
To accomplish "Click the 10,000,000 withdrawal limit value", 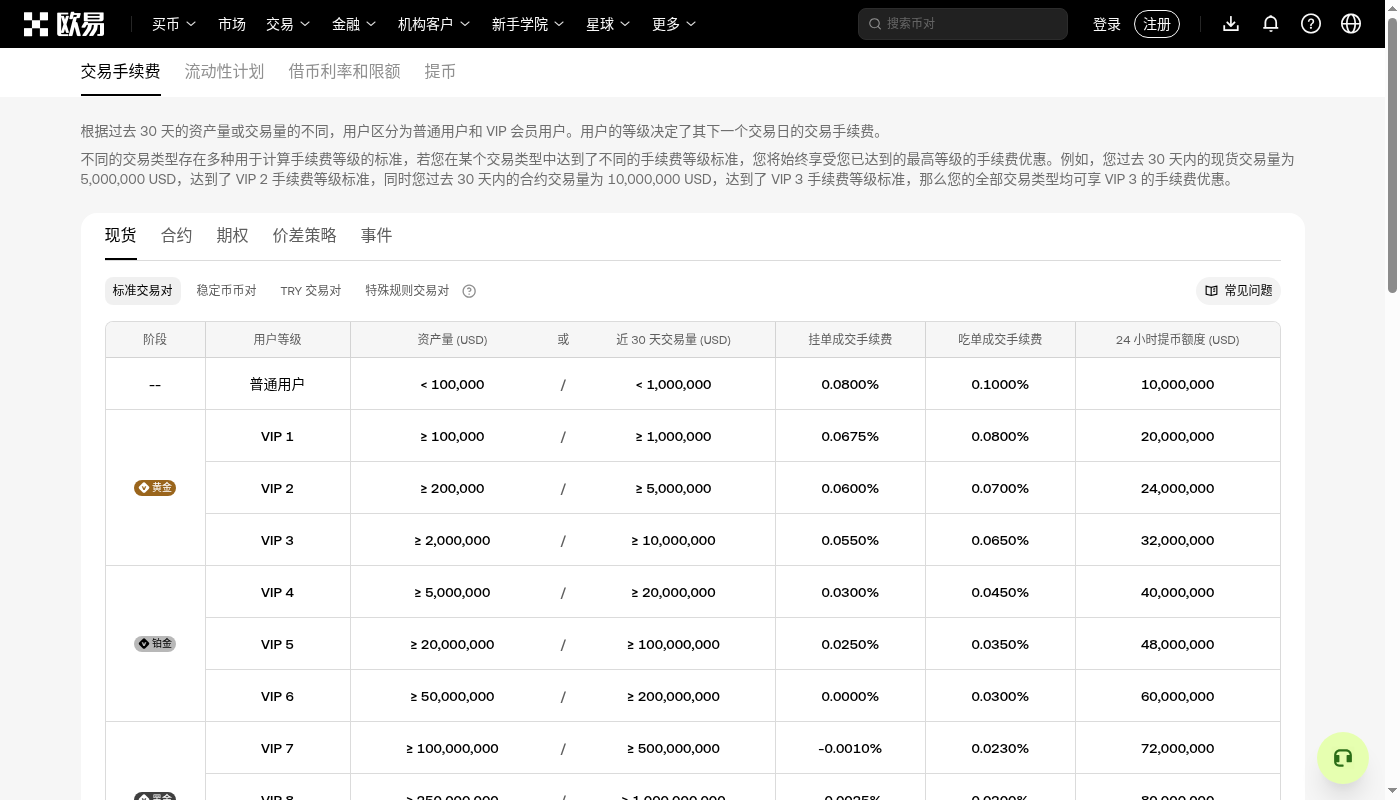I will click(1178, 385).
